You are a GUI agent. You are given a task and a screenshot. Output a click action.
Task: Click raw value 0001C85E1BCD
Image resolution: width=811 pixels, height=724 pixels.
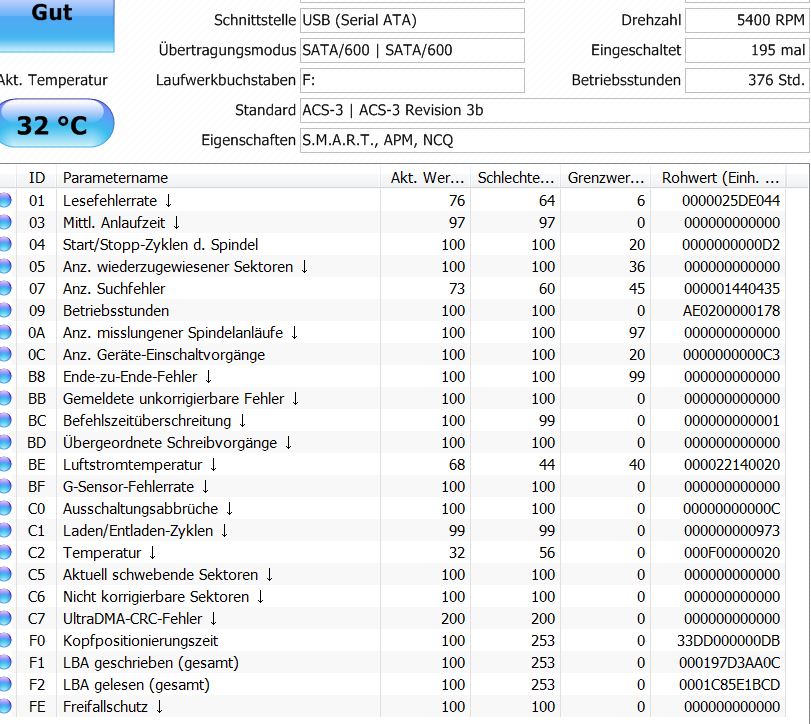pyautogui.click(x=730, y=685)
